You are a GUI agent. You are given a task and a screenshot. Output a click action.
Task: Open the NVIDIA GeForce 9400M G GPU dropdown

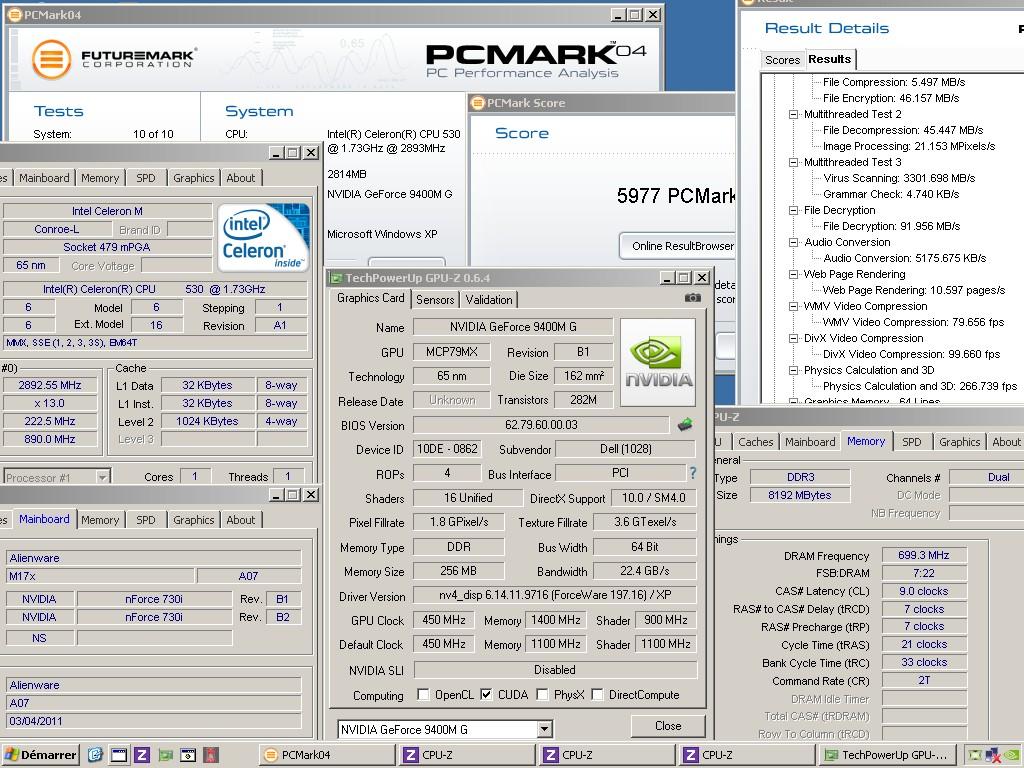tap(545, 729)
